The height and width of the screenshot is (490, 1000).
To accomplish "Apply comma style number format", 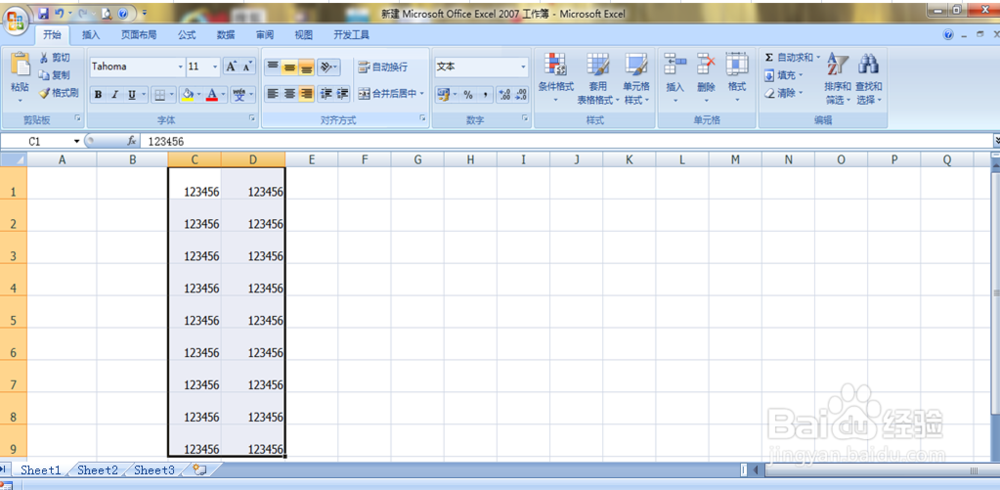I will point(485,95).
